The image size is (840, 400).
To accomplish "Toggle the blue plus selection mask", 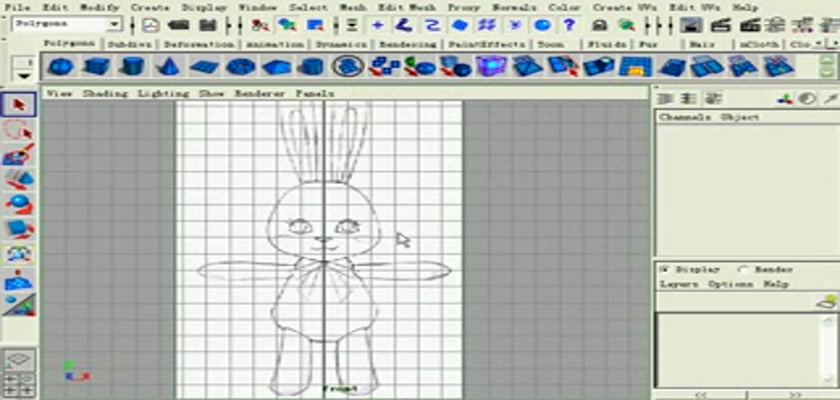I will pos(377,25).
